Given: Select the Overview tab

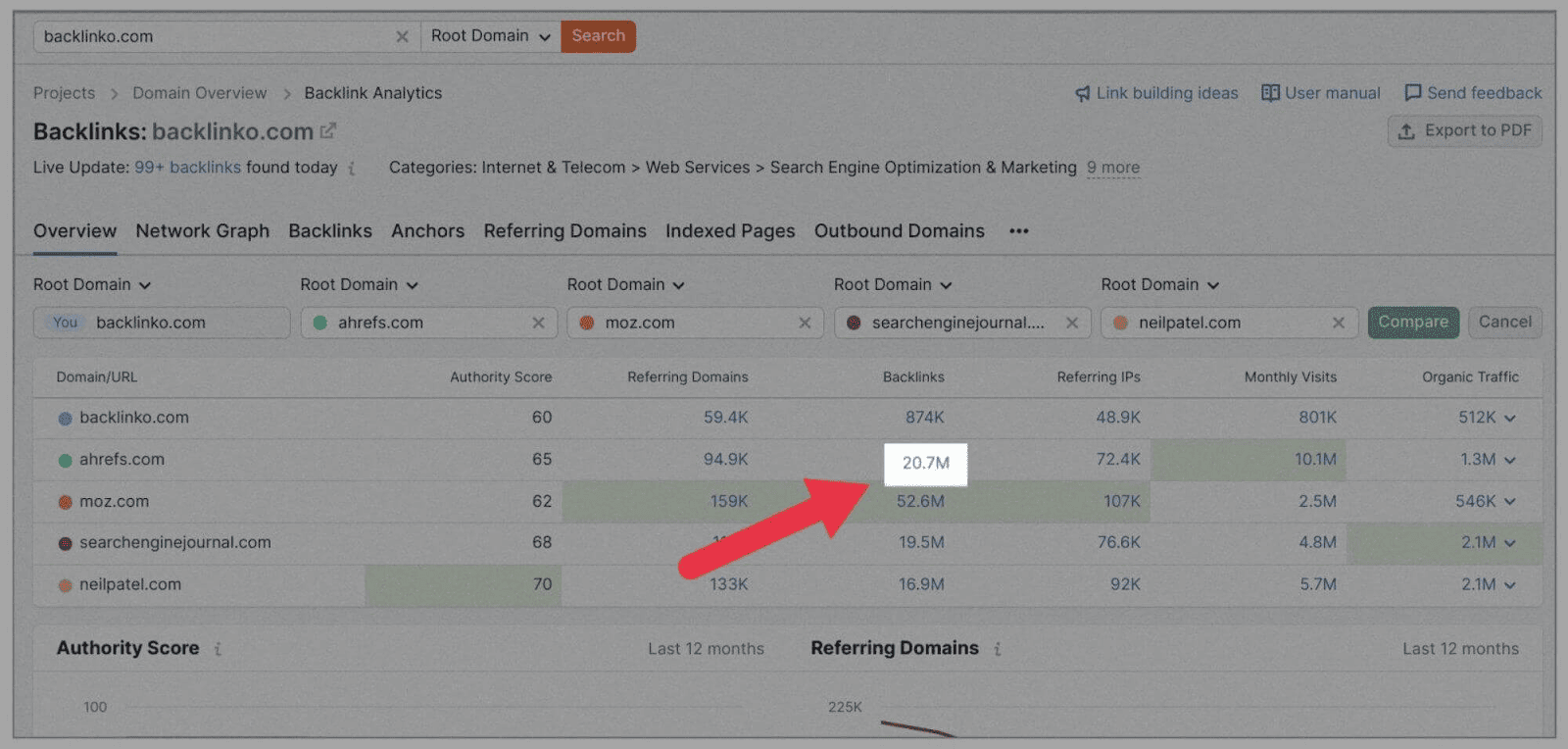Looking at the screenshot, I should tap(74, 231).
